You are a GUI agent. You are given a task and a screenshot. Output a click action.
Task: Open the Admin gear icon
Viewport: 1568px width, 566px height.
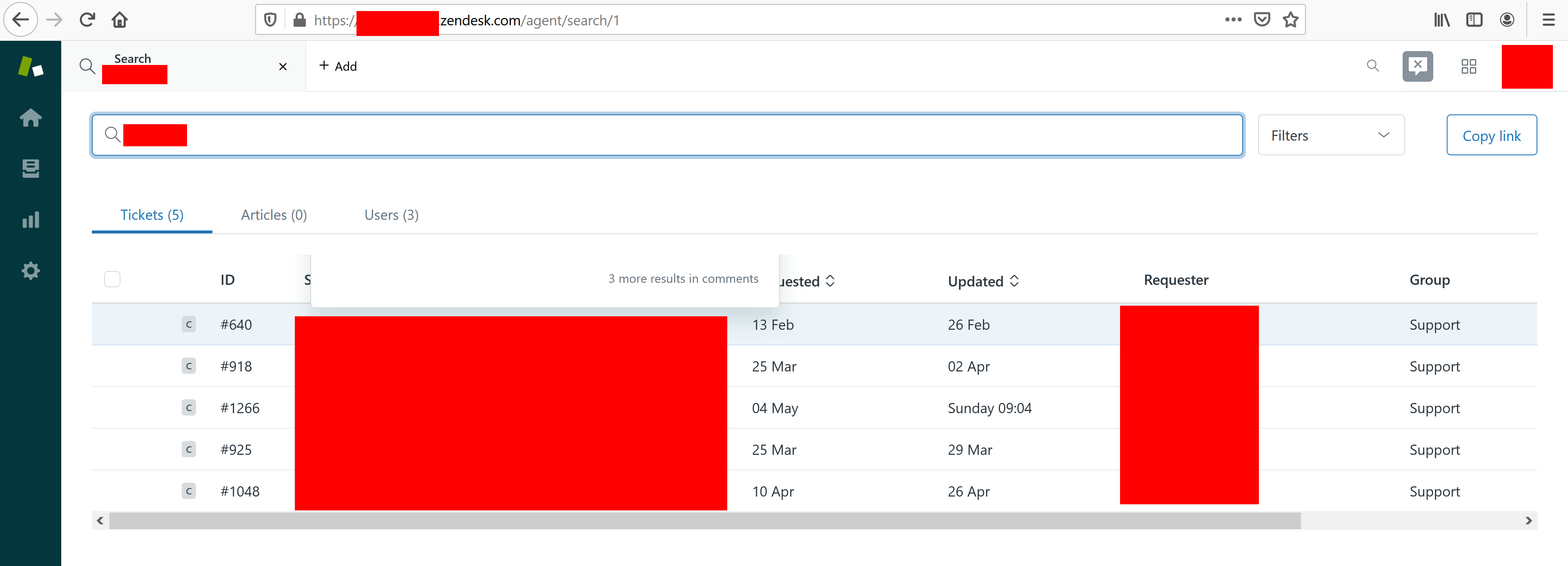(31, 271)
